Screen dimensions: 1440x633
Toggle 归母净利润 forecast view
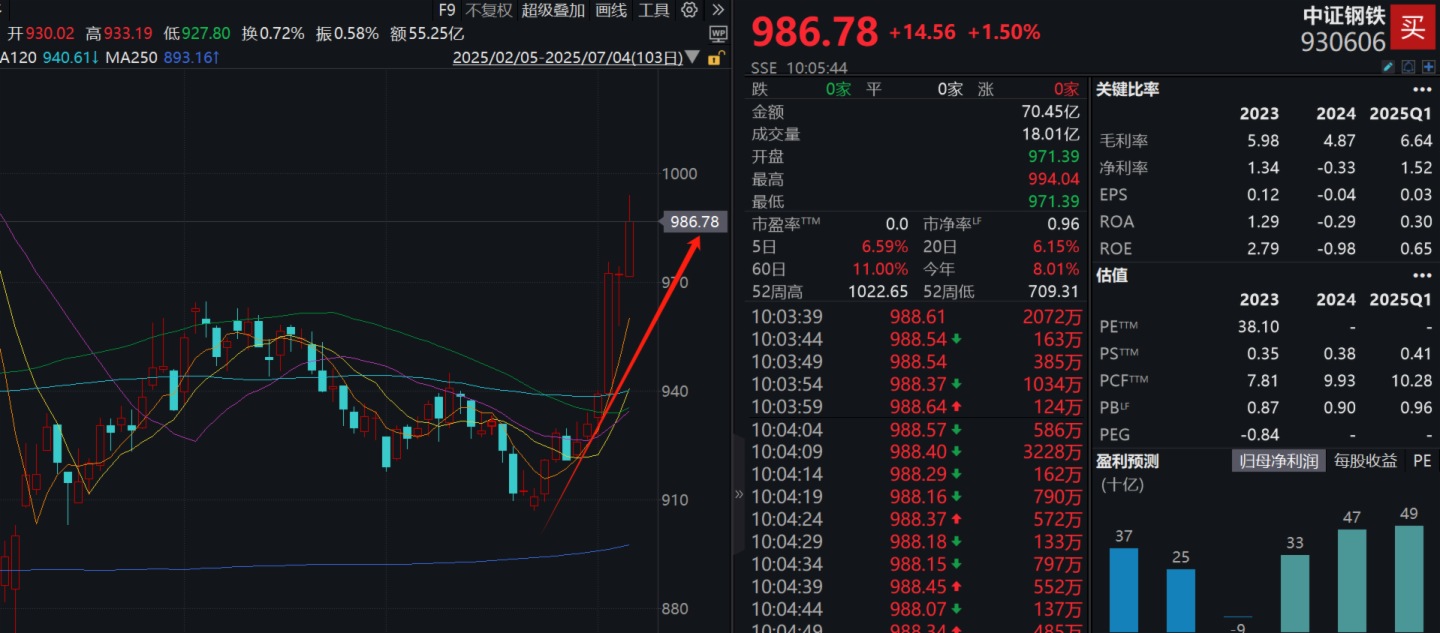click(1279, 461)
